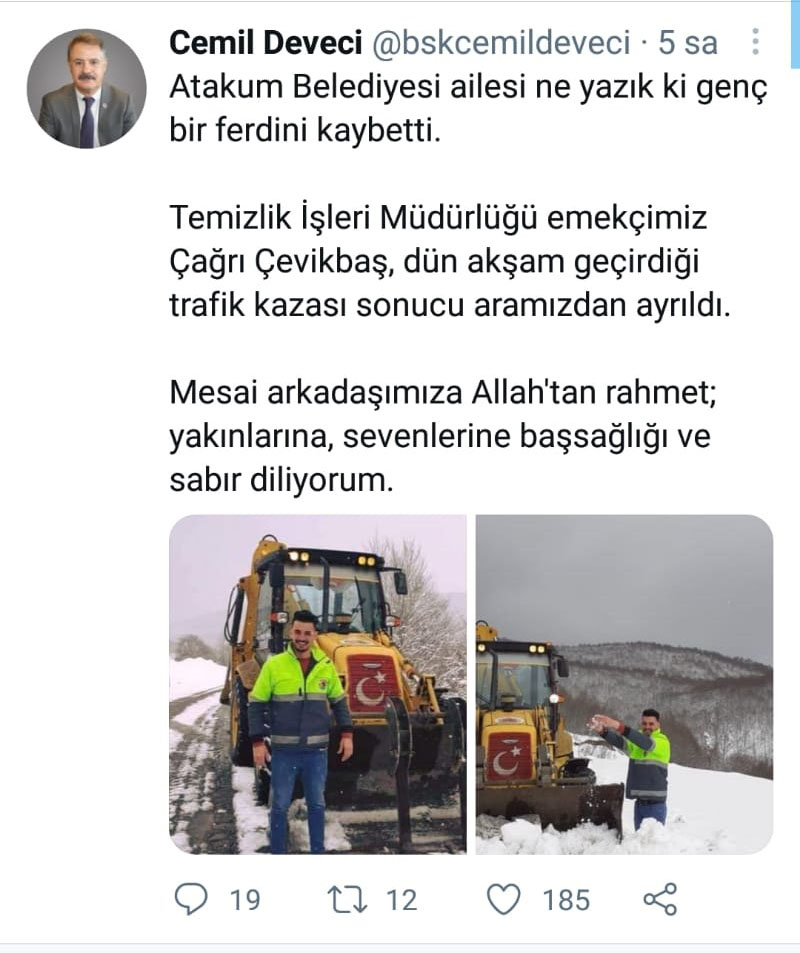Viewport: 800px width, 953px height.
Task: Click the reply count 19
Action: coord(245,900)
